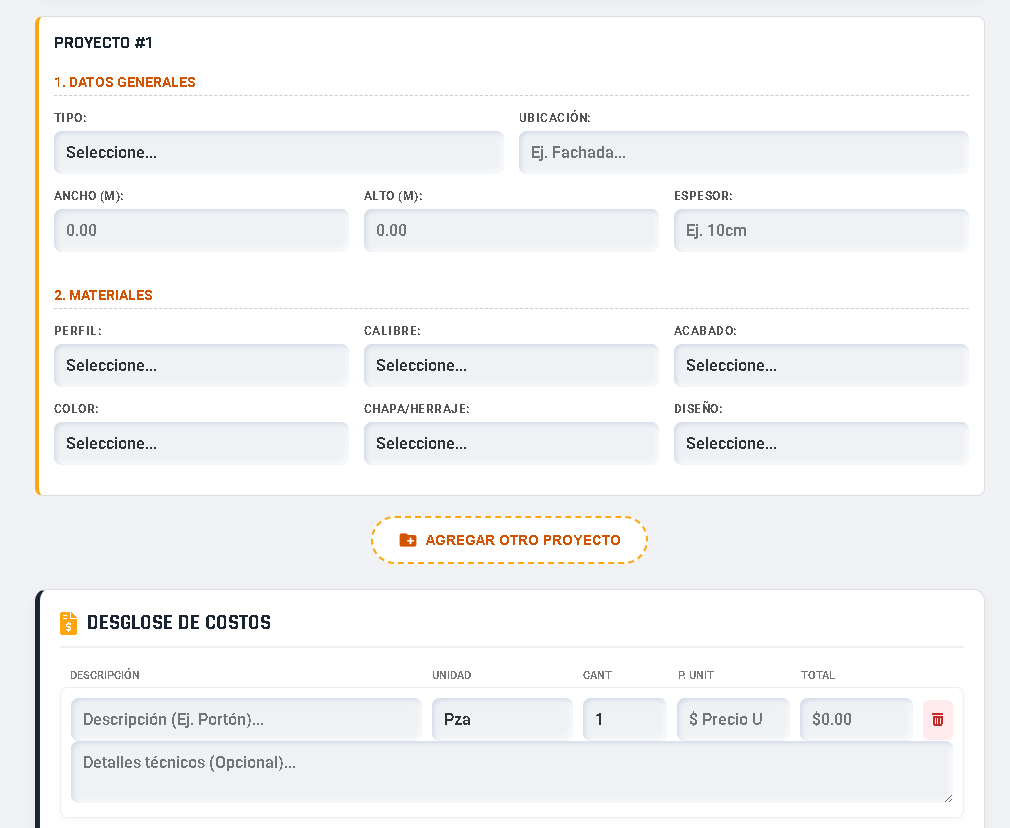Open the Calibre selector
The height and width of the screenshot is (828, 1010).
511,366
